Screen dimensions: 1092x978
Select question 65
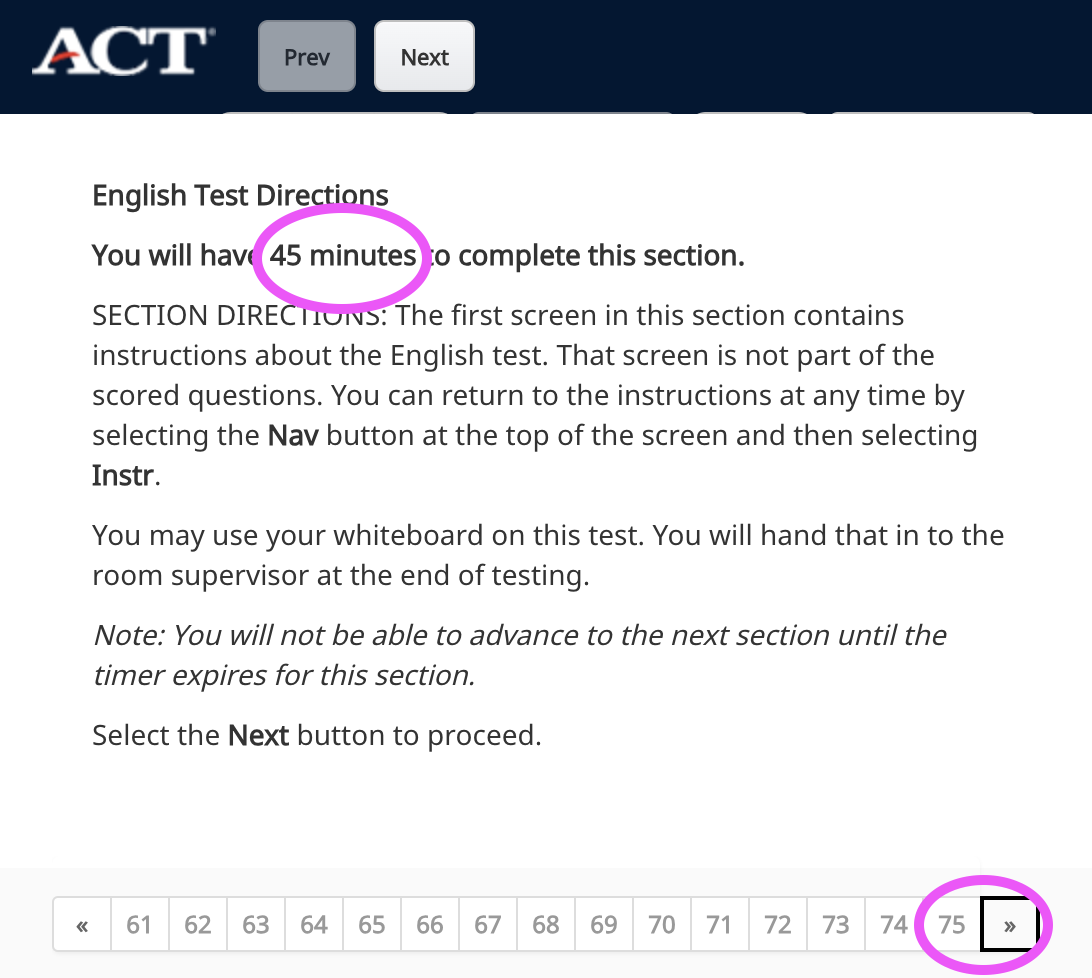point(371,924)
